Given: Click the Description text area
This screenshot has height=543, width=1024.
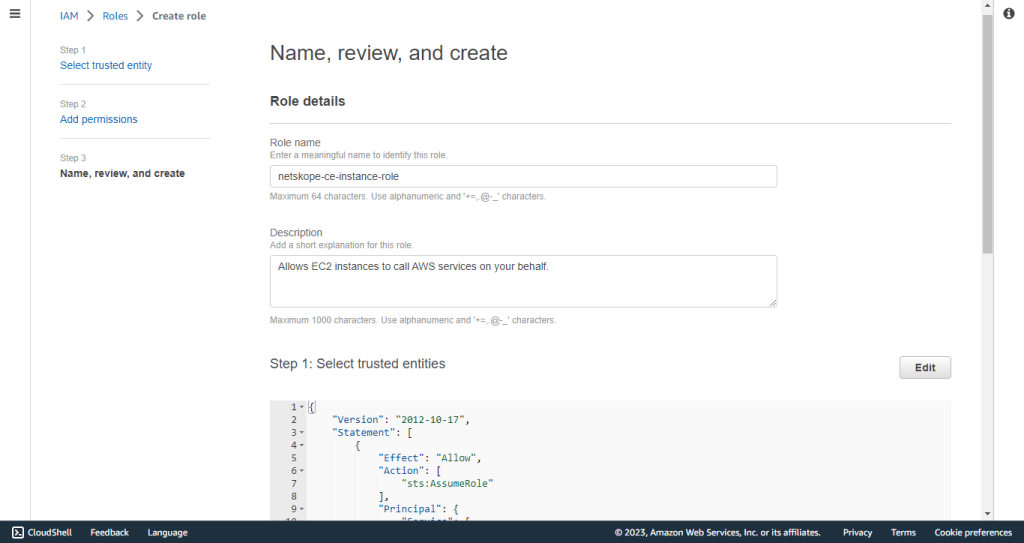Looking at the screenshot, I should click(523, 281).
